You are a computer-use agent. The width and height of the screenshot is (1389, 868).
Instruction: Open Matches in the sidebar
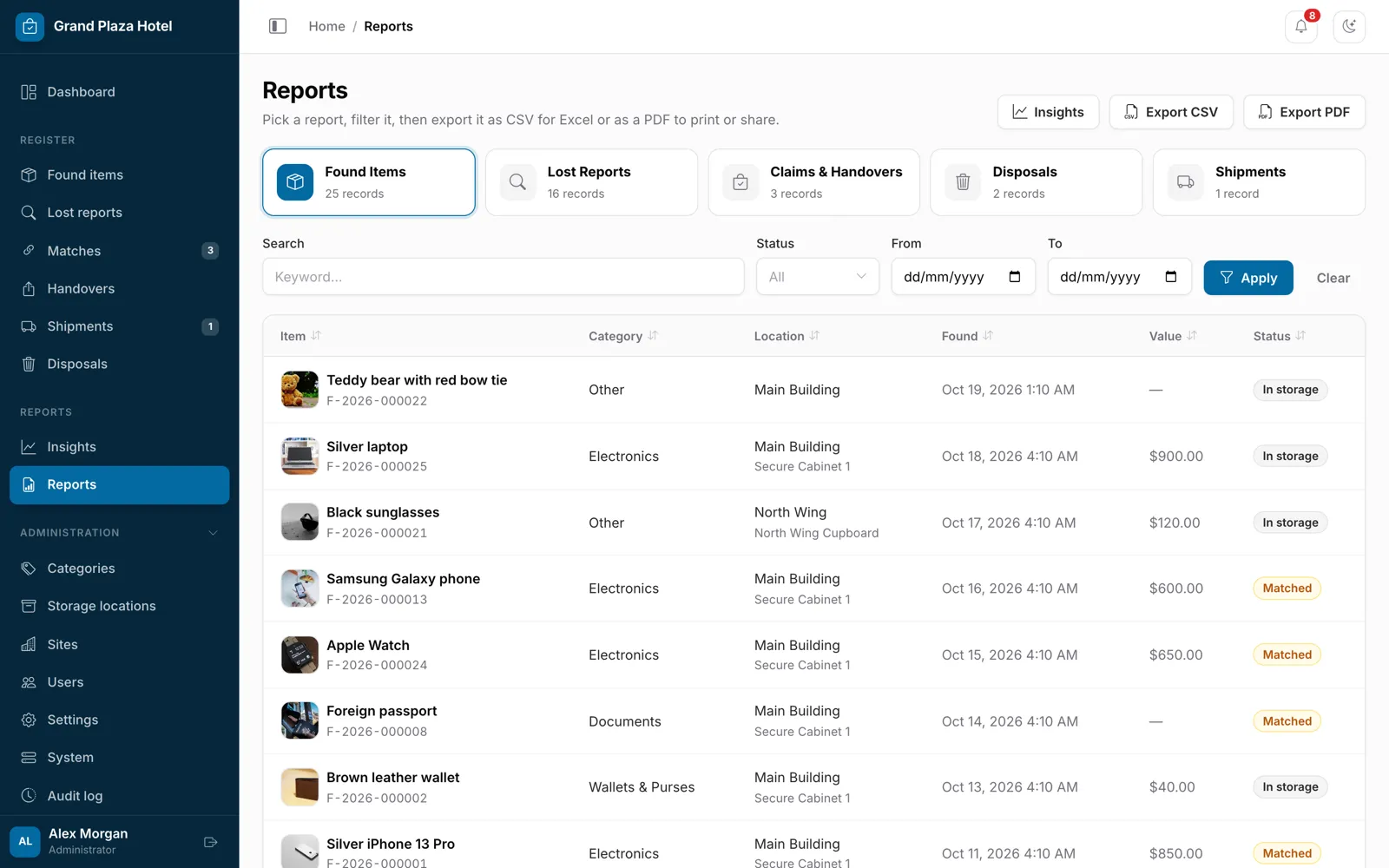(x=120, y=251)
